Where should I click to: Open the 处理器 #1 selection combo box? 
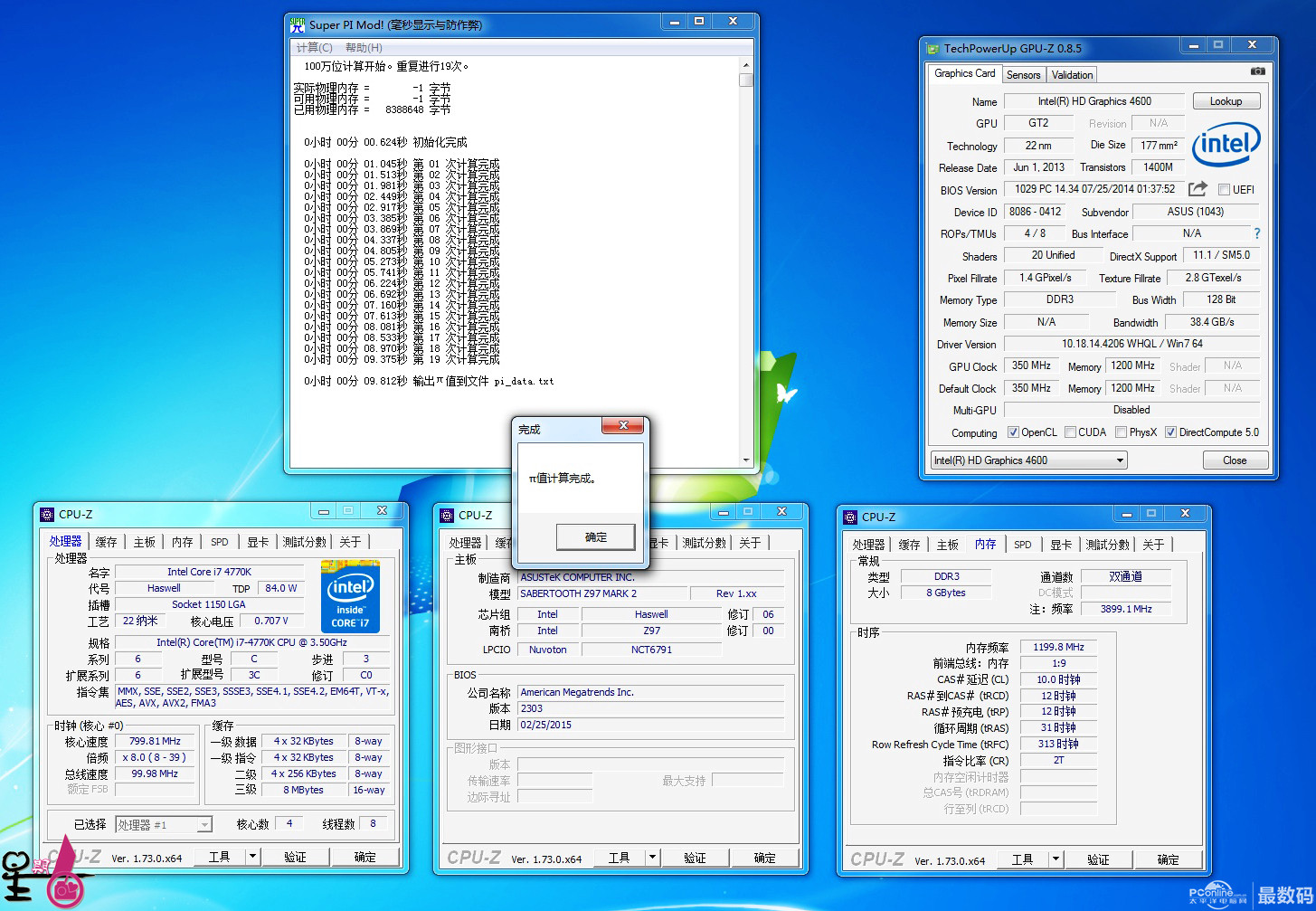pos(164,824)
